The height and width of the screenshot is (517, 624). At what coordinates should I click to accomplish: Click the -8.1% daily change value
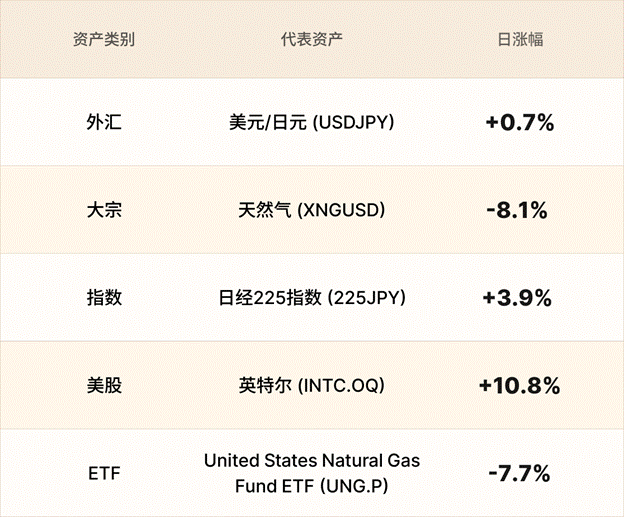click(520, 210)
